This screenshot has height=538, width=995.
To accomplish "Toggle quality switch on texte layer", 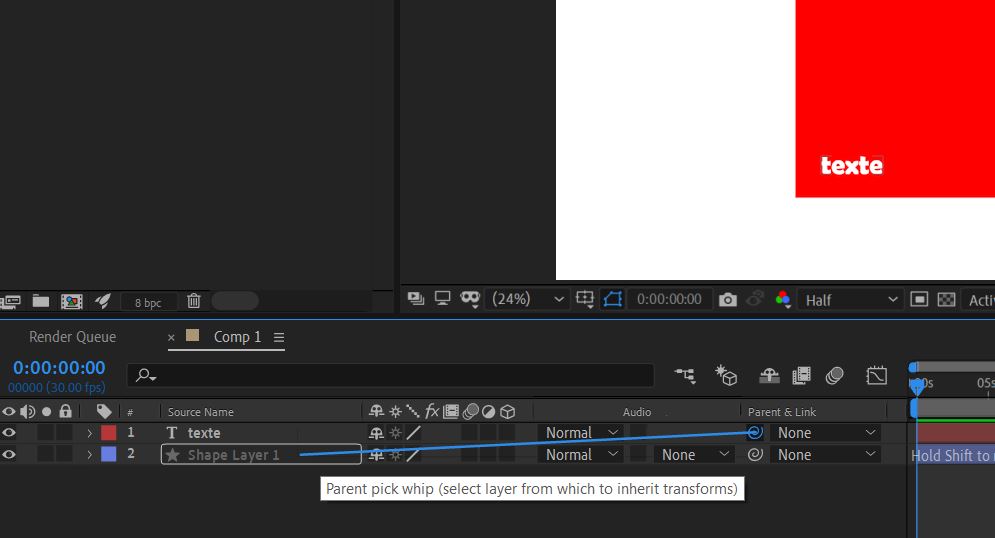I will (414, 433).
